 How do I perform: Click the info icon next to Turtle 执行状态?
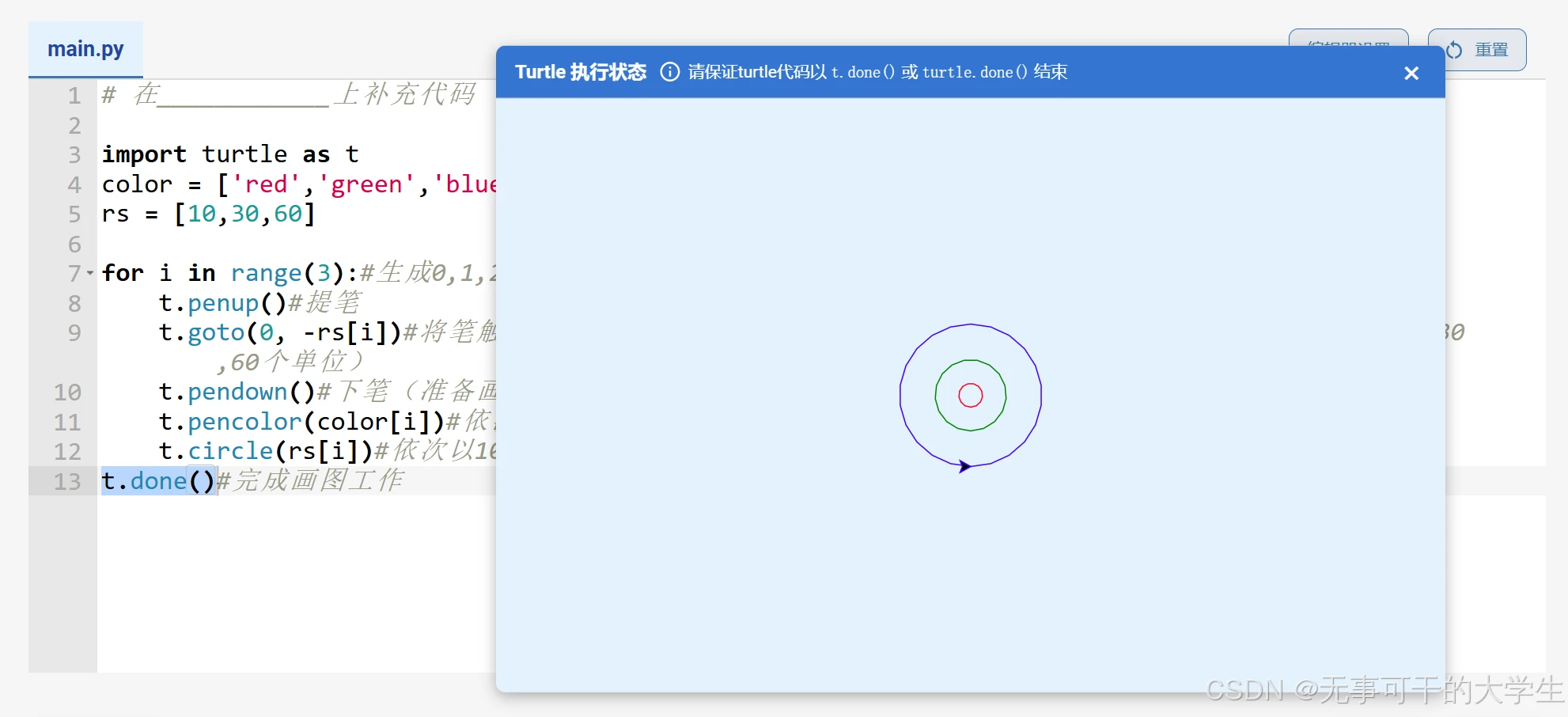(x=669, y=71)
